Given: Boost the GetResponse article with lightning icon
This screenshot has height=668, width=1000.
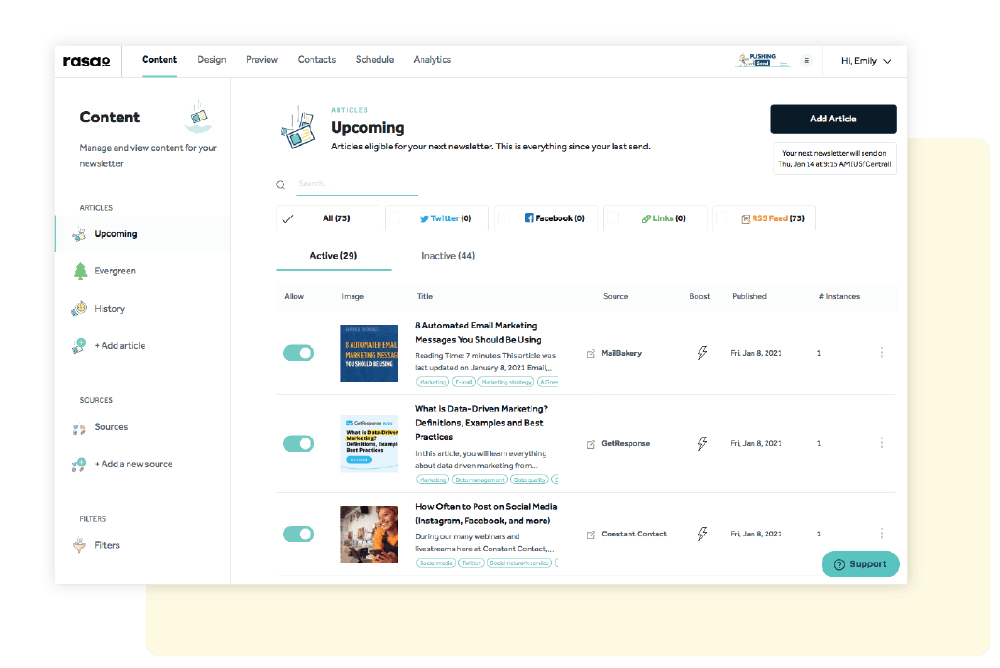Looking at the screenshot, I should point(702,443).
